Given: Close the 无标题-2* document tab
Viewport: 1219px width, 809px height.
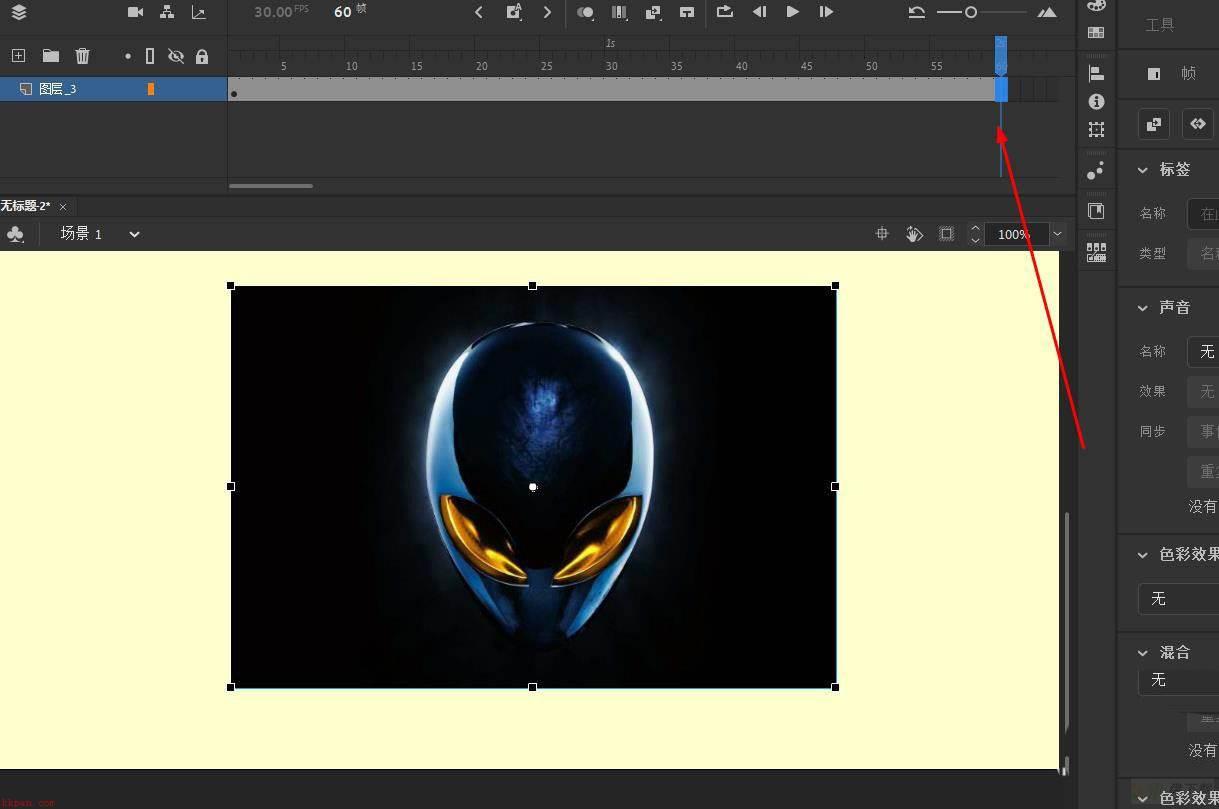Looking at the screenshot, I should [x=63, y=207].
